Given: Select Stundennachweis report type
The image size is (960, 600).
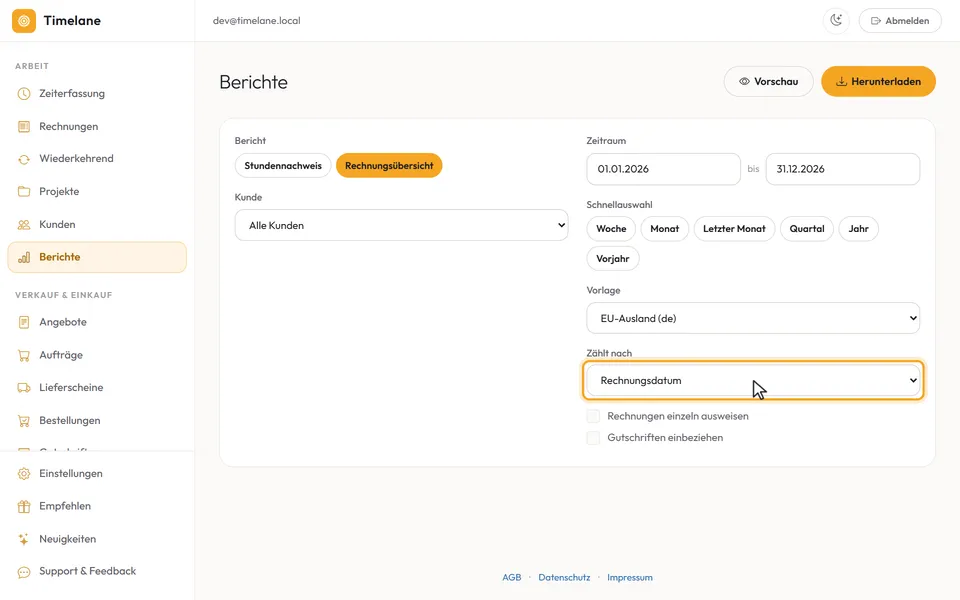Looking at the screenshot, I should [283, 165].
